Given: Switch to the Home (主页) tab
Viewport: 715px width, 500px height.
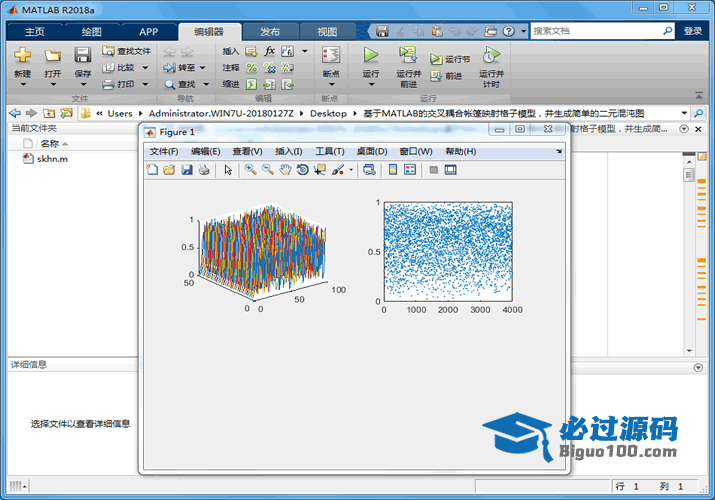Looking at the screenshot, I should click(x=35, y=32).
